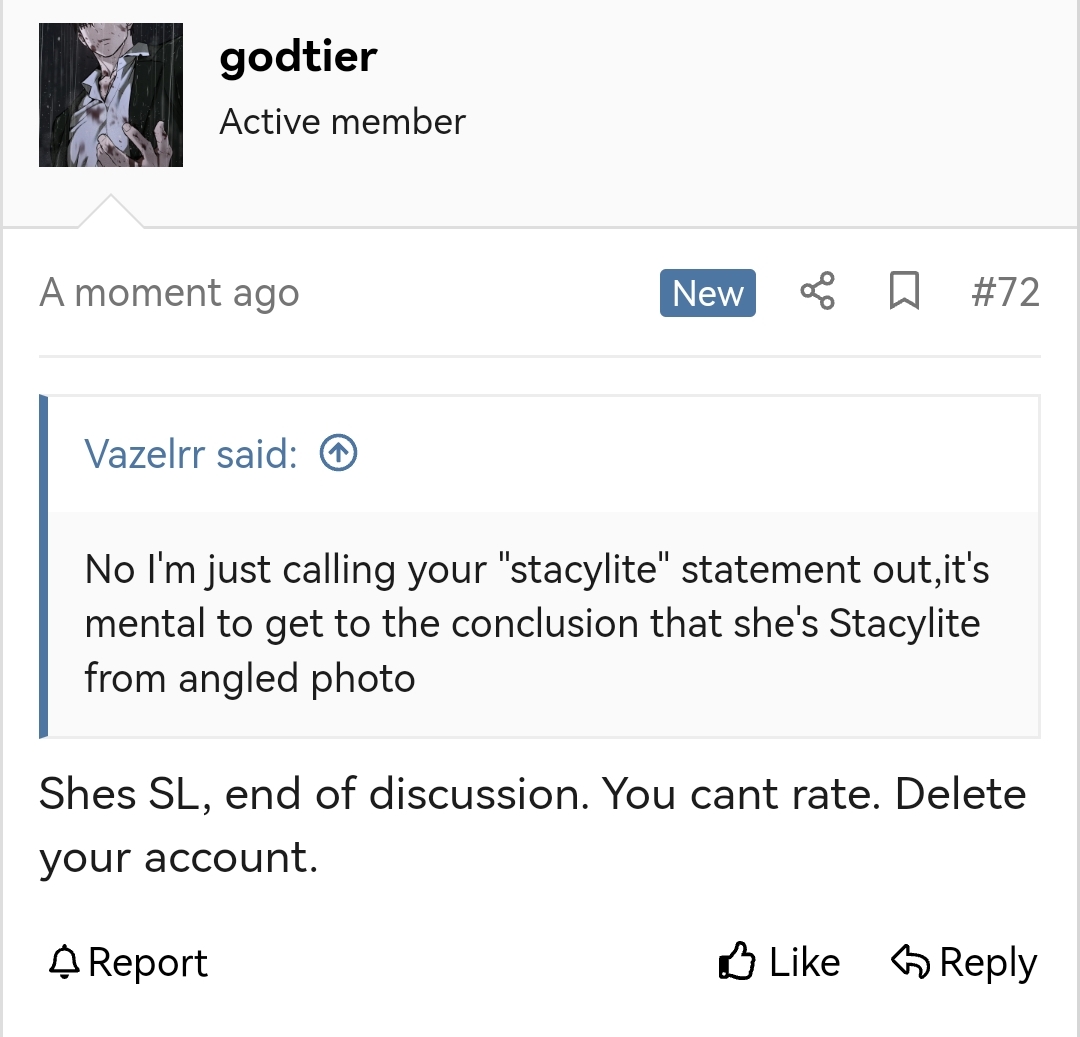The height and width of the screenshot is (1037, 1080).
Task: Open the #72 post permalink
Action: click(1005, 293)
